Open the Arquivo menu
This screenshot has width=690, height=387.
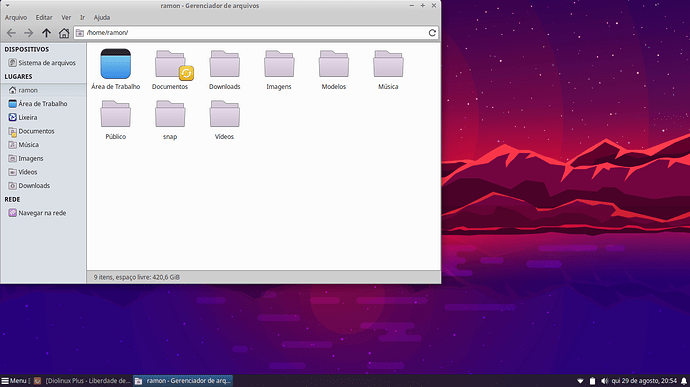tap(16, 18)
